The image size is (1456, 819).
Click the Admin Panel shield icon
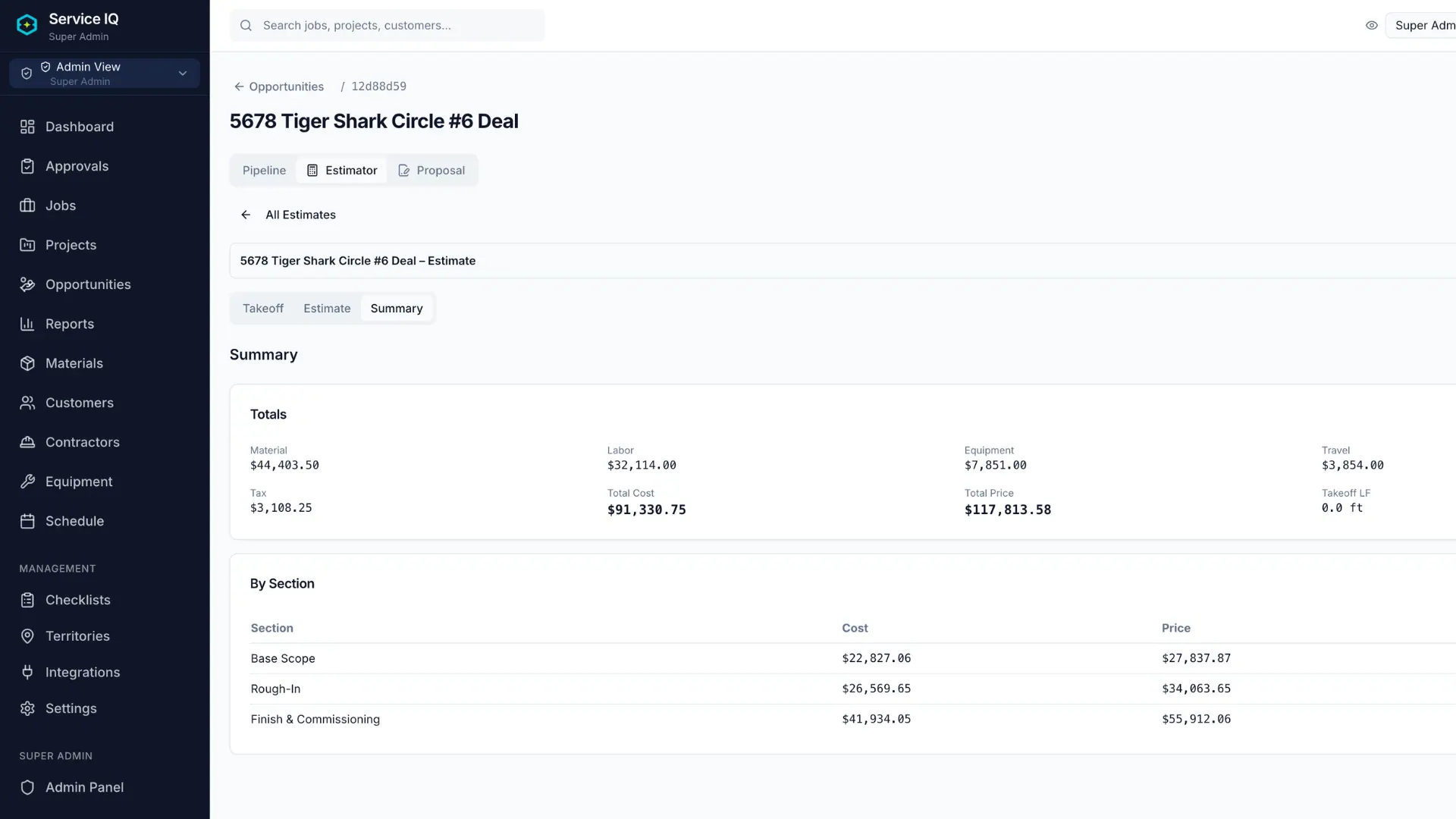27,787
